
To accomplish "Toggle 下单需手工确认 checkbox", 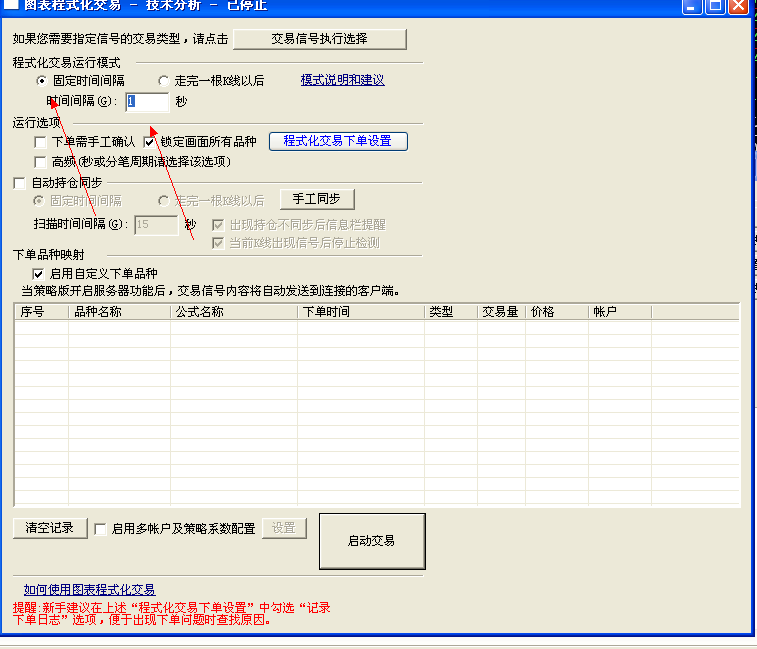I will [40, 142].
